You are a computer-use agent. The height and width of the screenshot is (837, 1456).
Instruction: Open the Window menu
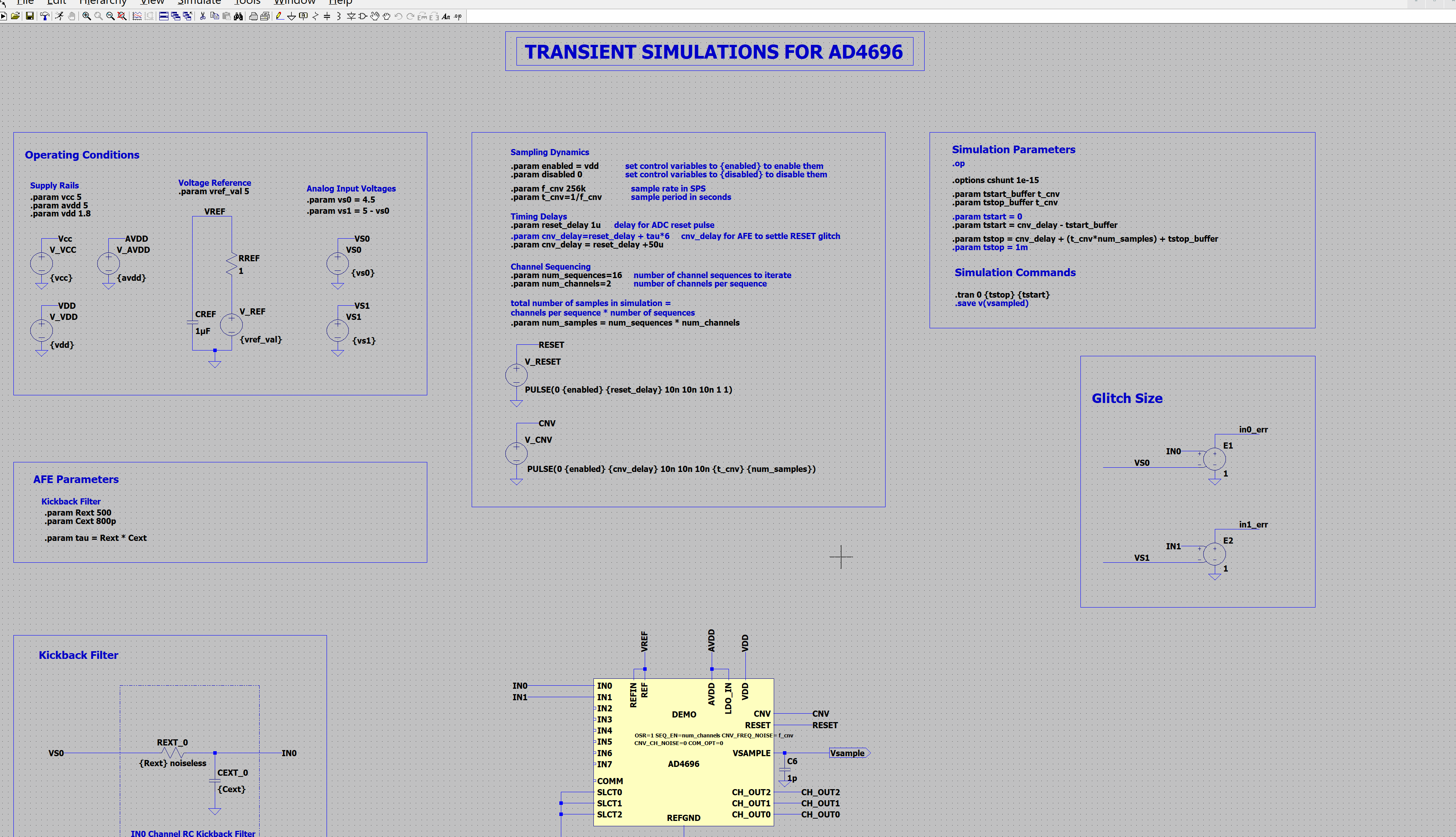tap(295, 2)
